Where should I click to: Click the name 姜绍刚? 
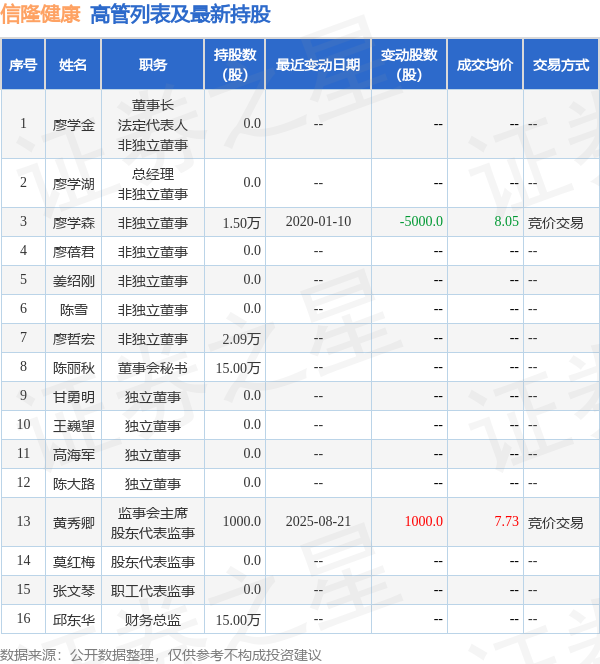(73, 281)
